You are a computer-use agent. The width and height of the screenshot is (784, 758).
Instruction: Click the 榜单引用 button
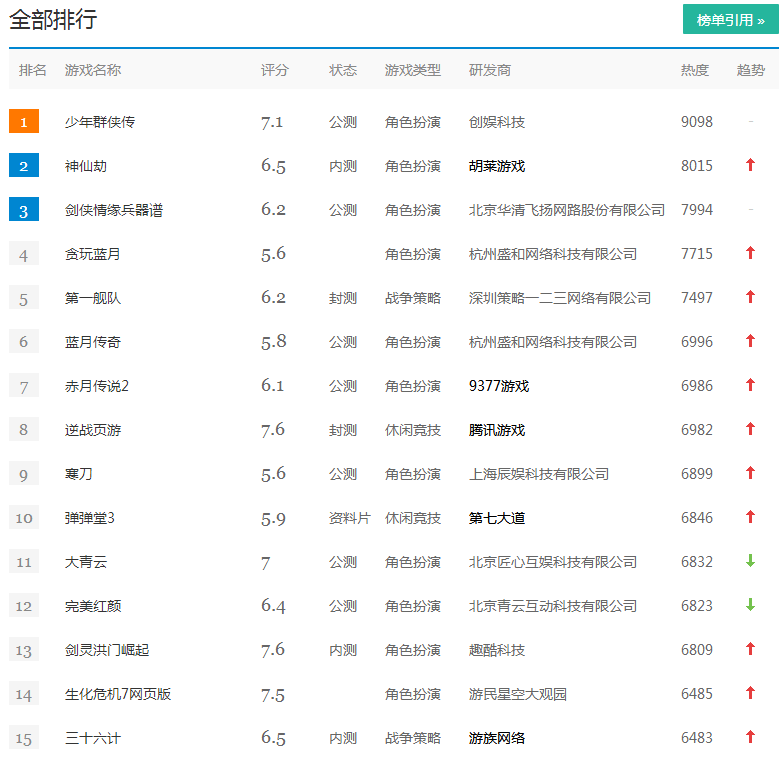(730, 20)
